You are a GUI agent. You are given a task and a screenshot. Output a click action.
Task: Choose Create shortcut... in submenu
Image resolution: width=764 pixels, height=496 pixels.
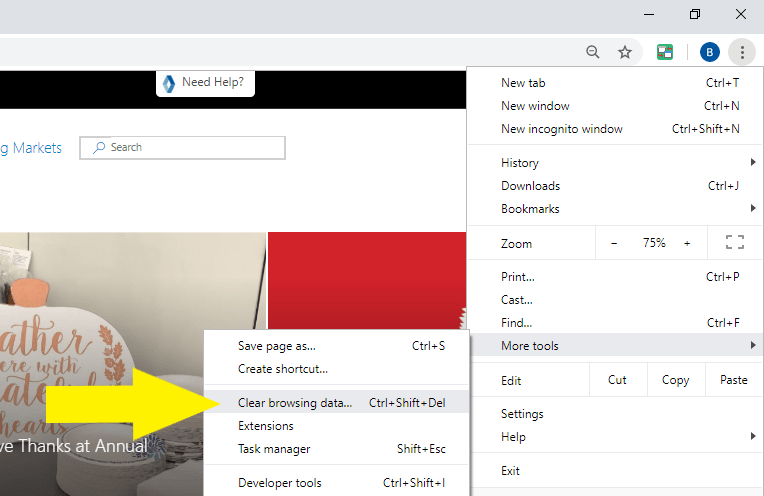click(337, 369)
